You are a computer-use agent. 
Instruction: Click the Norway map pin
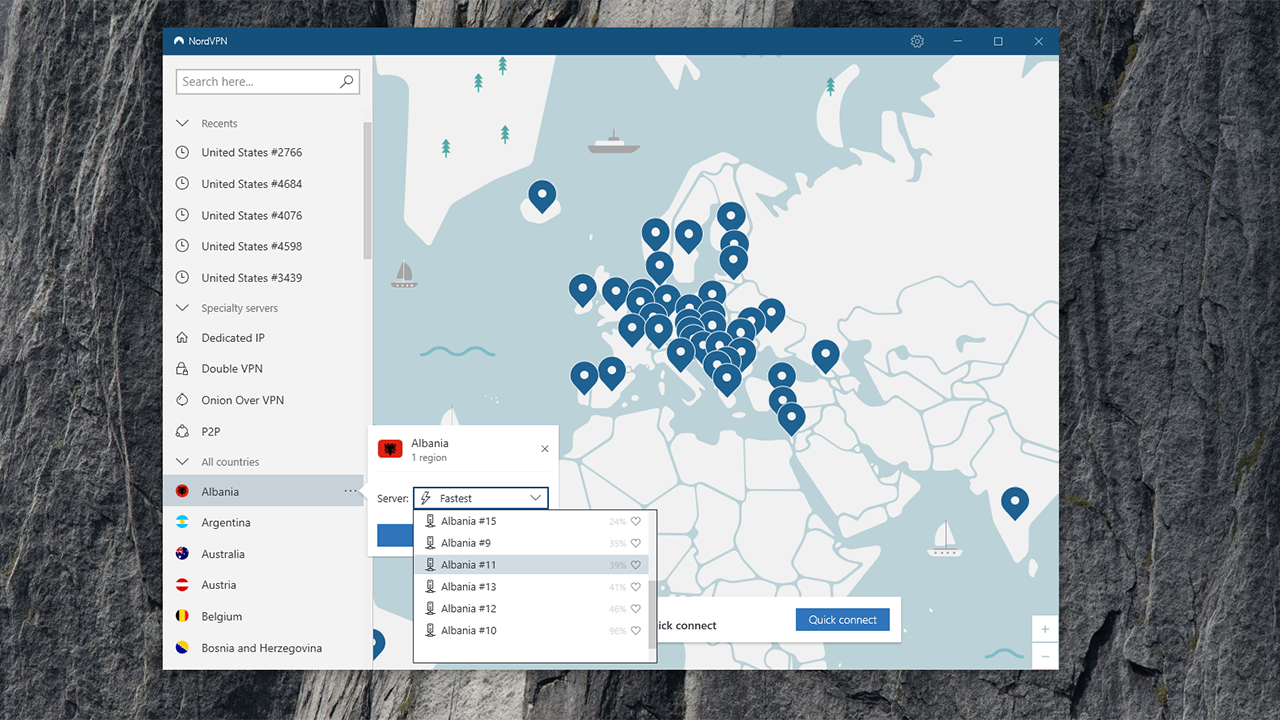pos(655,234)
